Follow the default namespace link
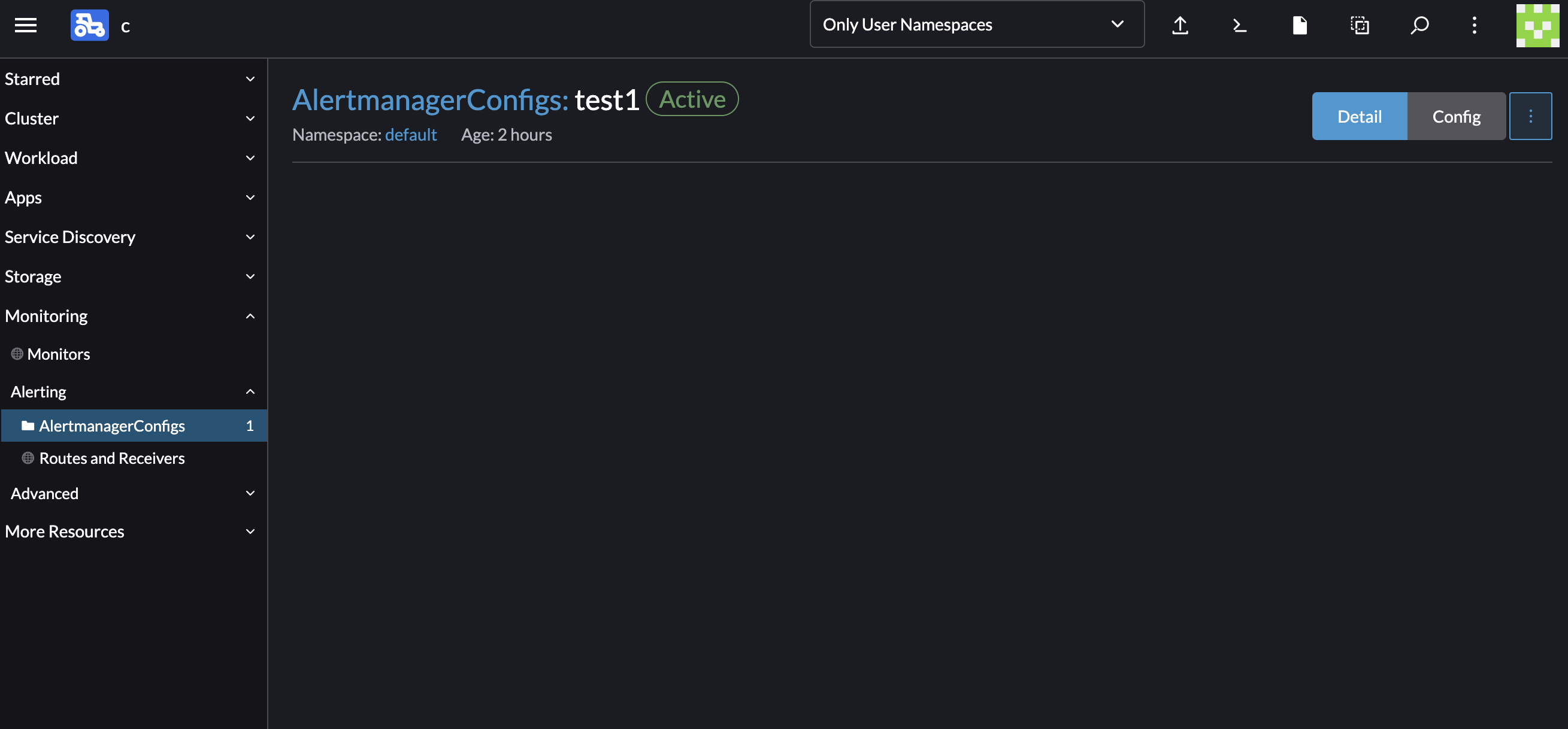This screenshot has height=729, width=1568. click(410, 135)
